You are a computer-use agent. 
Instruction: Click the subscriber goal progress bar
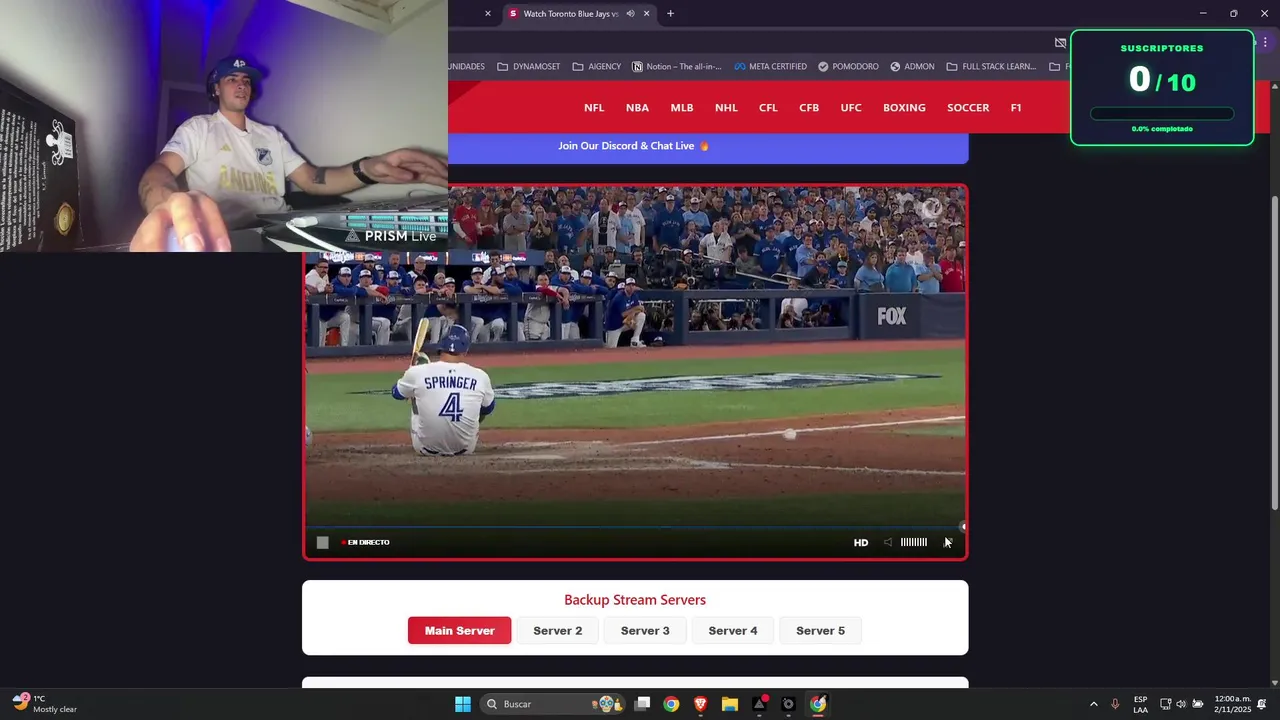click(1162, 114)
